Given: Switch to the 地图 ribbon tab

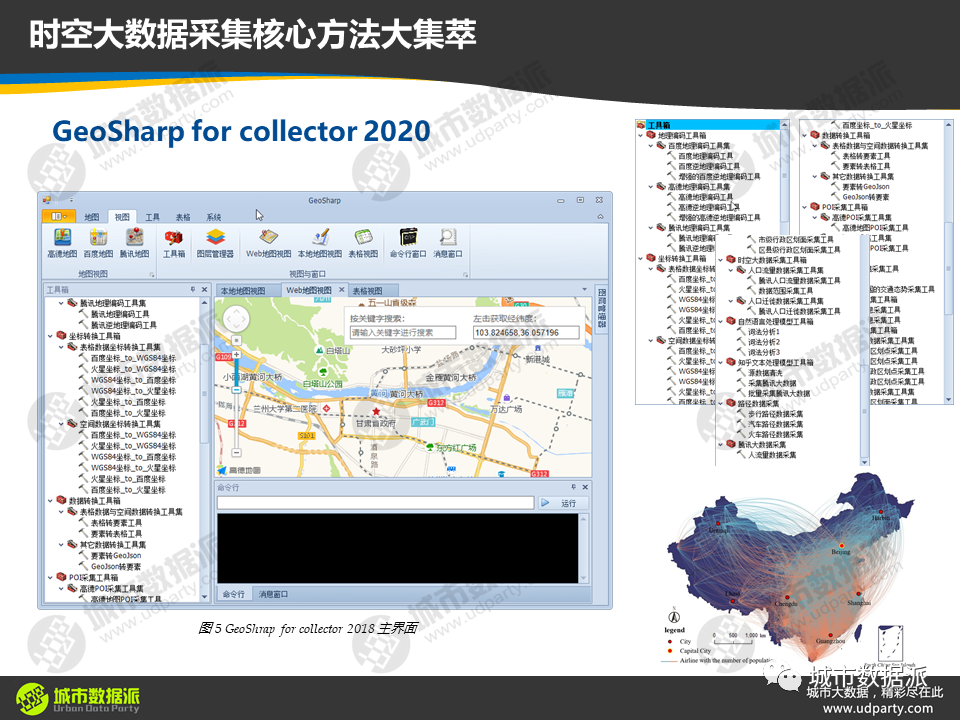Looking at the screenshot, I should click(91, 217).
